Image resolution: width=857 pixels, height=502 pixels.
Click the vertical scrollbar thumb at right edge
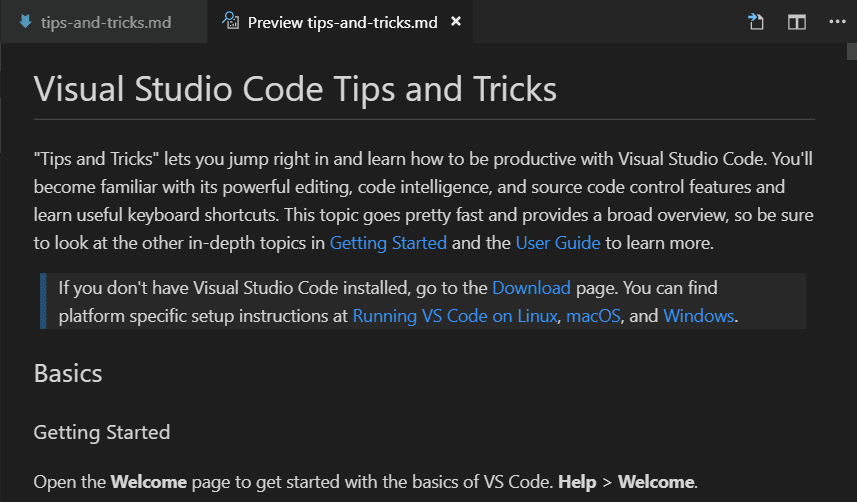coord(851,52)
